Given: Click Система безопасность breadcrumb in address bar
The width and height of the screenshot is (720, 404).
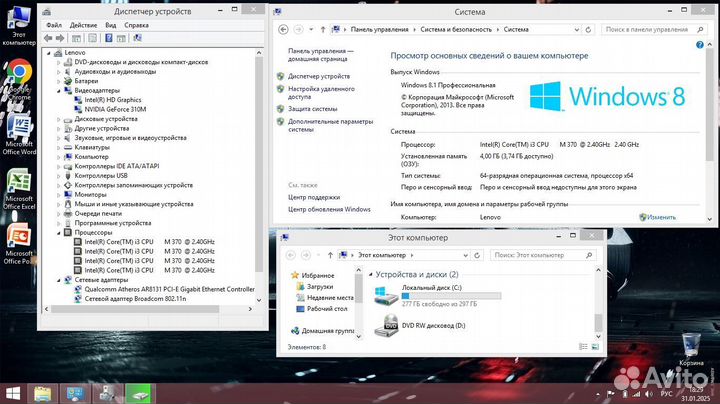Looking at the screenshot, I should pyautogui.click(x=456, y=29).
